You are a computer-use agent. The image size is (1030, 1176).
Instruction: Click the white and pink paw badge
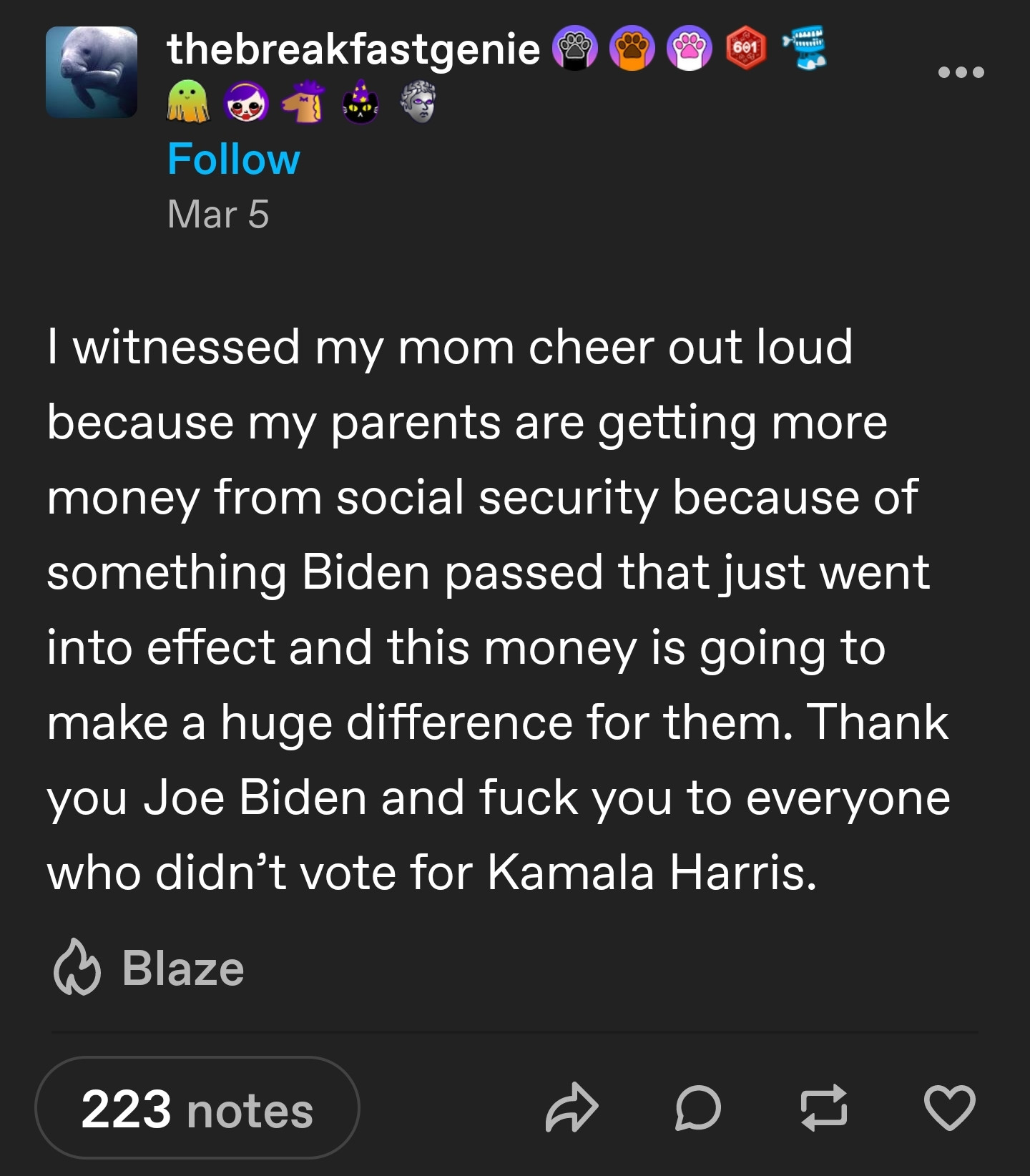[689, 49]
